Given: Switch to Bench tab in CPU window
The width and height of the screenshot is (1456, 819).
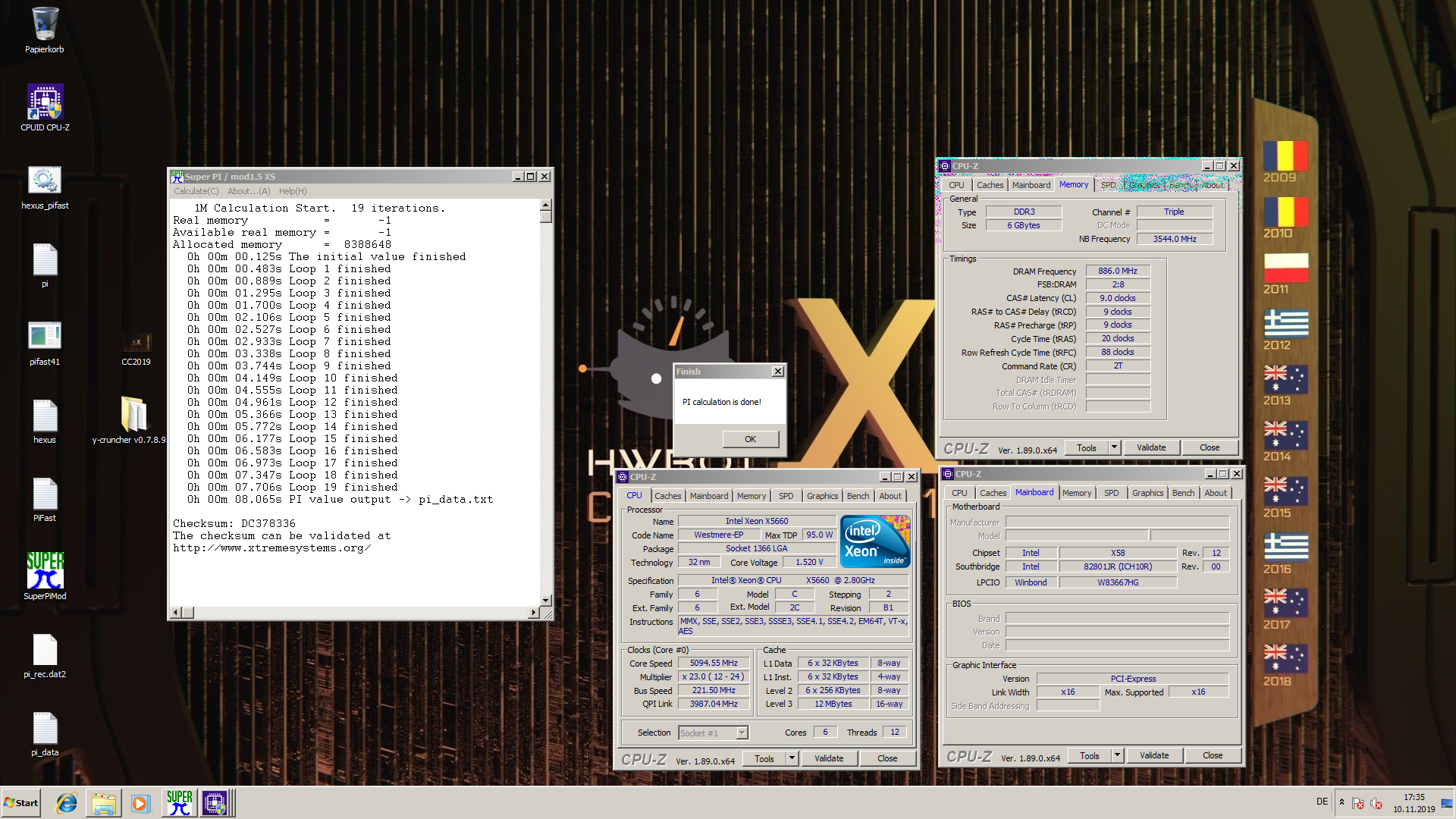Looking at the screenshot, I should [x=858, y=496].
